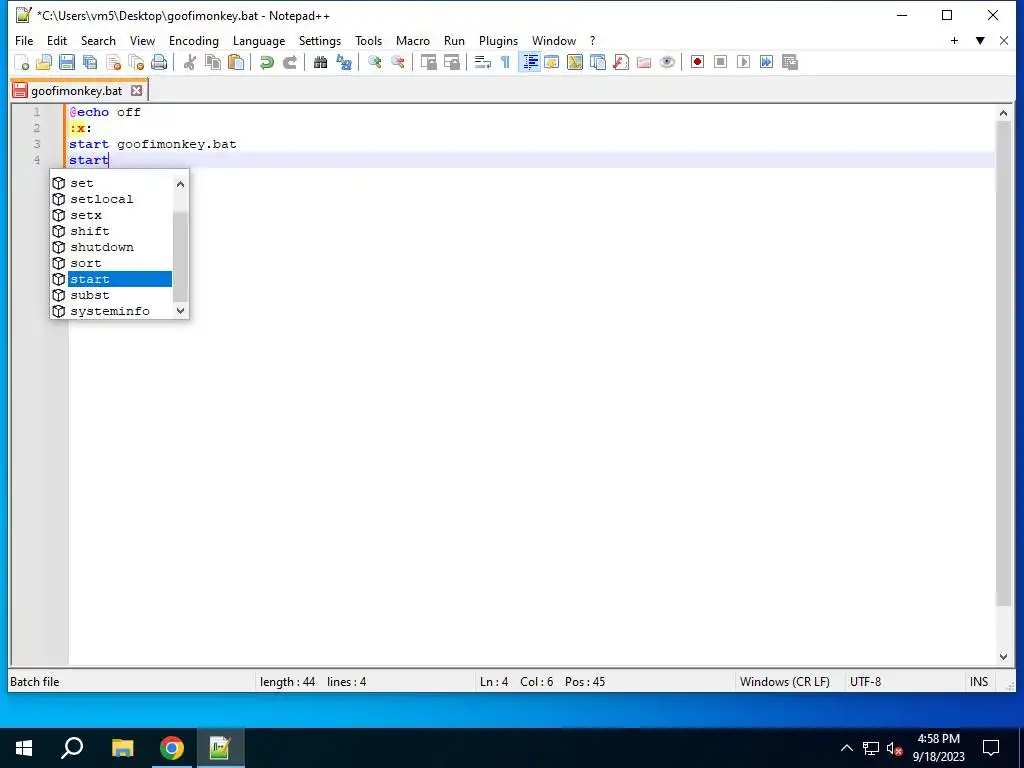The height and width of the screenshot is (768, 1024).
Task: Run macro multiple times icon
Action: 766,62
